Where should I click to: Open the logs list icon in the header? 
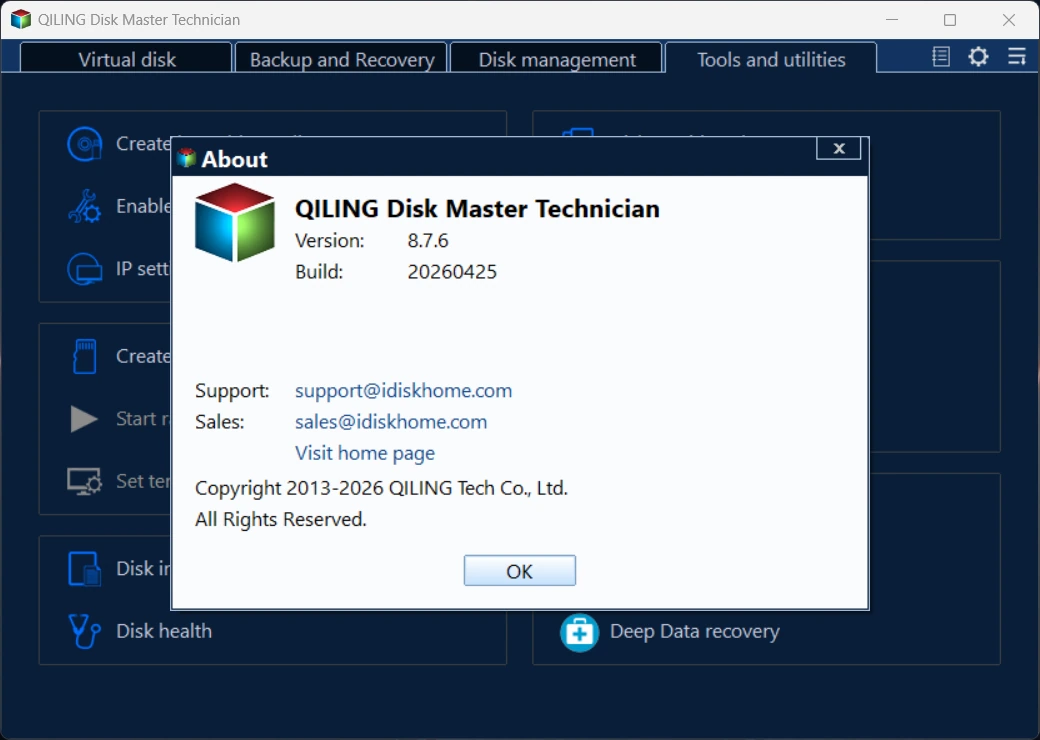(x=941, y=57)
